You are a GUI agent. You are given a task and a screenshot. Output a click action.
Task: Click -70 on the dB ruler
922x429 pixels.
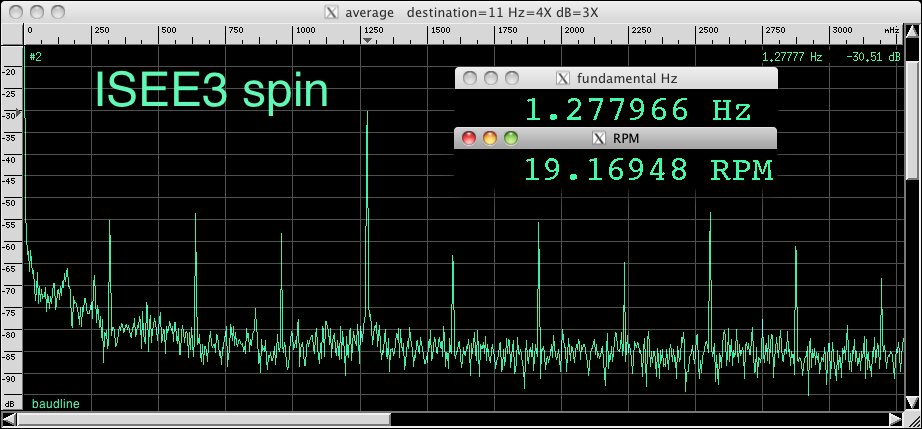[x=10, y=290]
